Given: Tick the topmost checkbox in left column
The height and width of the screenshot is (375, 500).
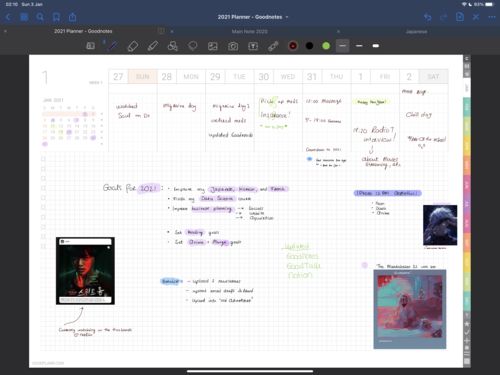Looking at the screenshot, I should (x=43, y=159).
